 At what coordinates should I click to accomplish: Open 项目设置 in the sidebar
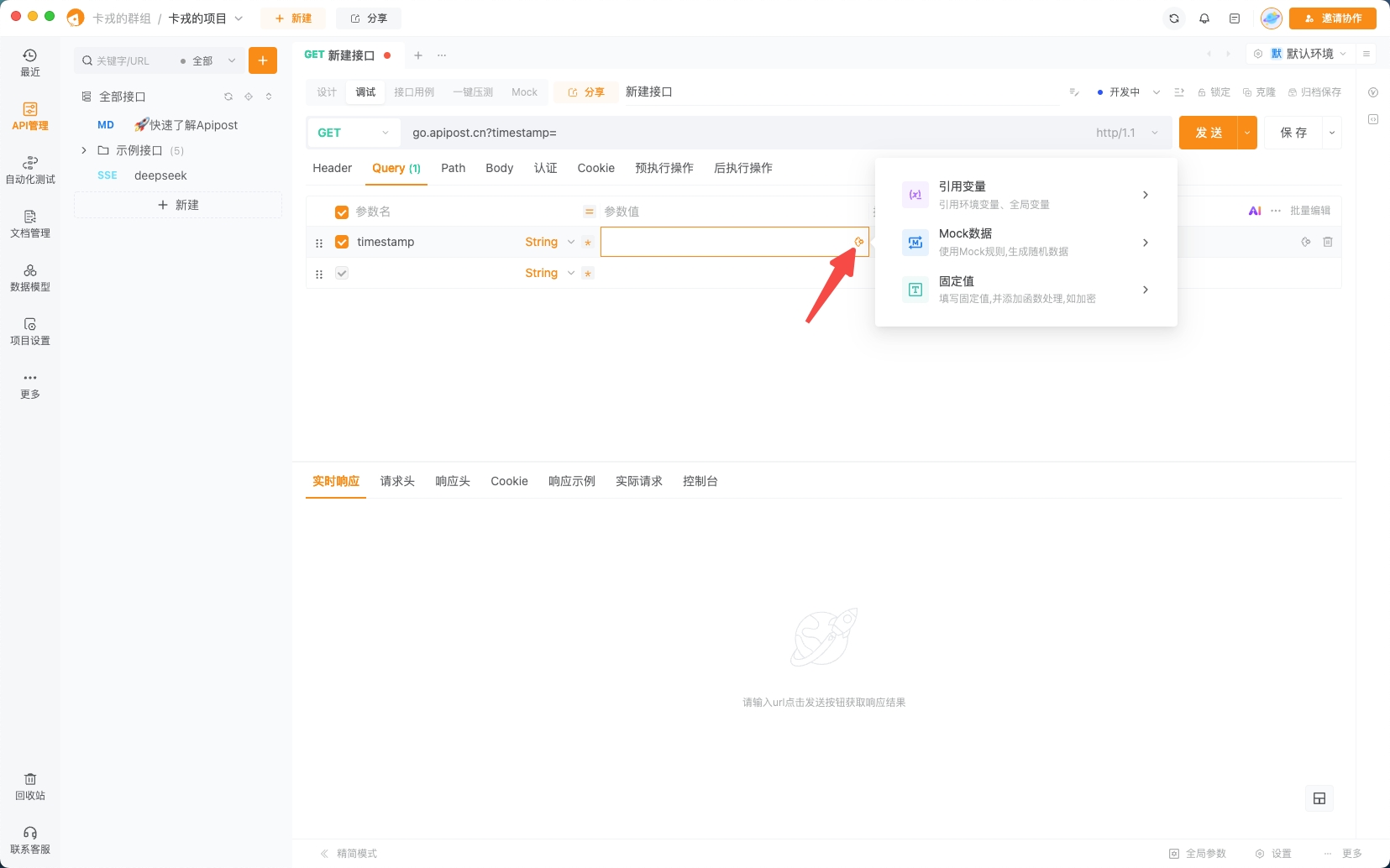pyautogui.click(x=30, y=332)
